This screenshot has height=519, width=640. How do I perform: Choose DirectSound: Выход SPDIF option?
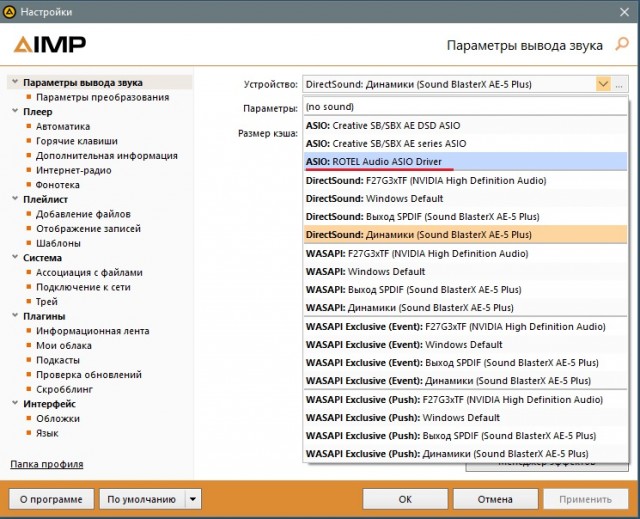click(x=465, y=217)
